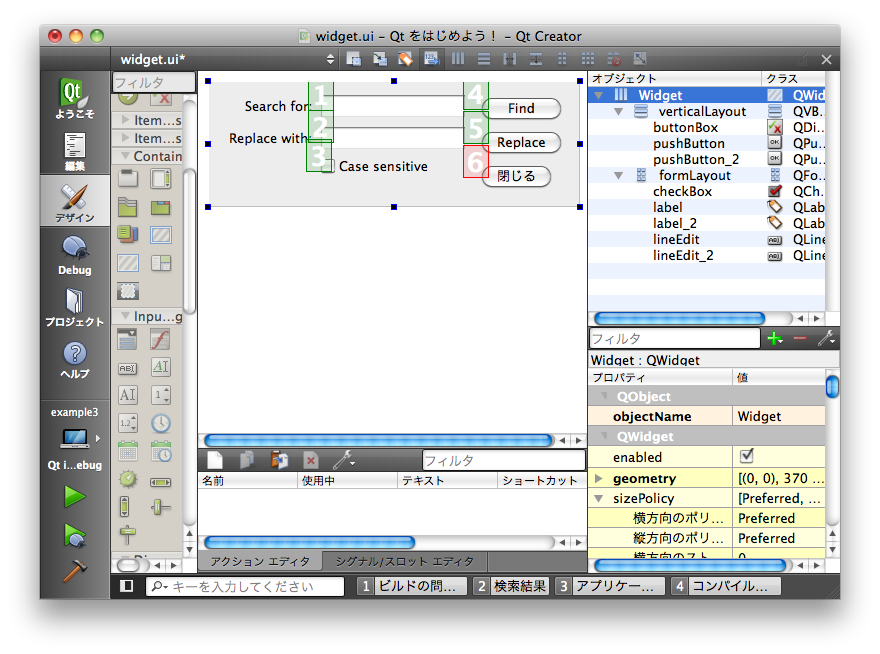Uncheck the enabled property checkbox

pos(746,456)
